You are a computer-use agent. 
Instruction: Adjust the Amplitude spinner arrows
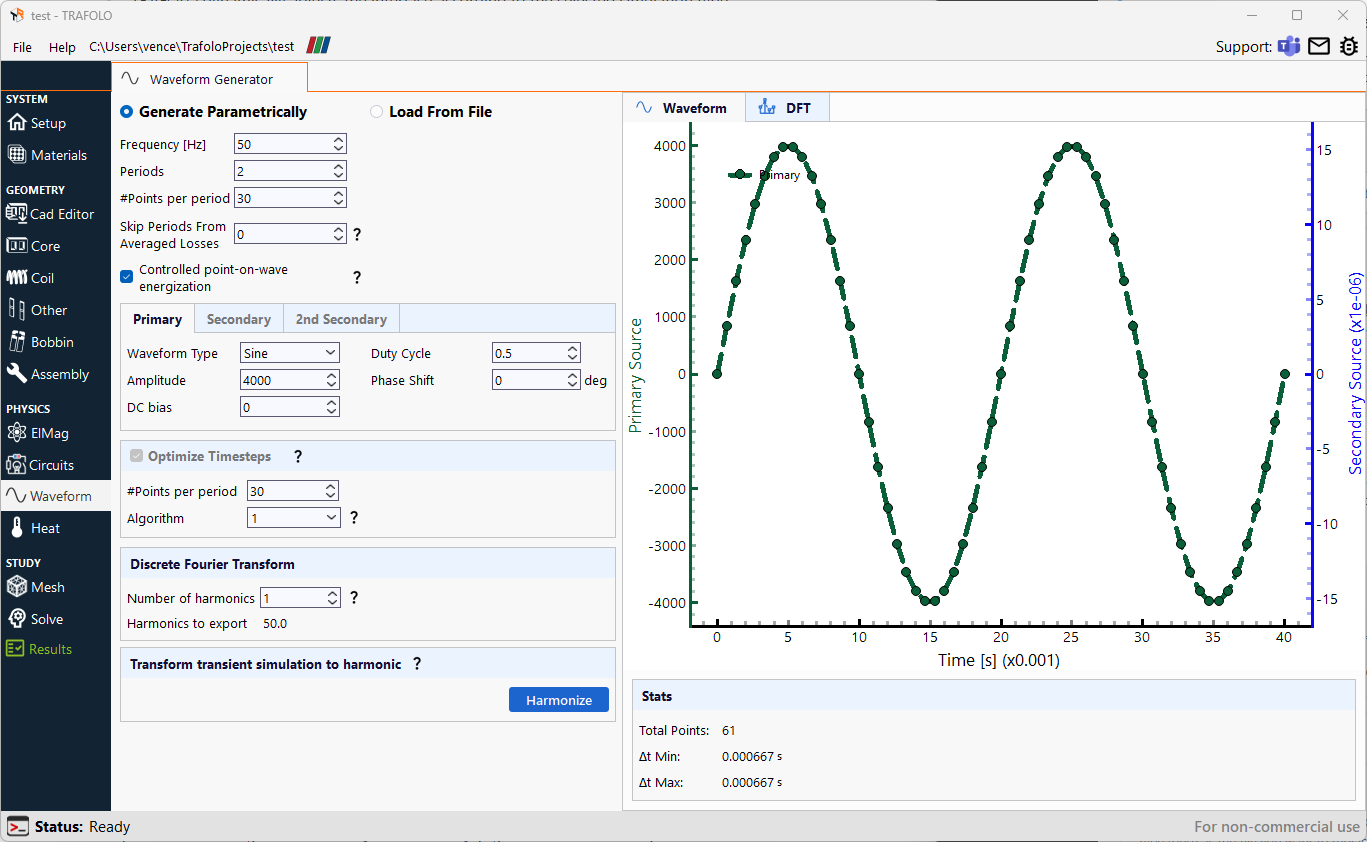tap(332, 381)
